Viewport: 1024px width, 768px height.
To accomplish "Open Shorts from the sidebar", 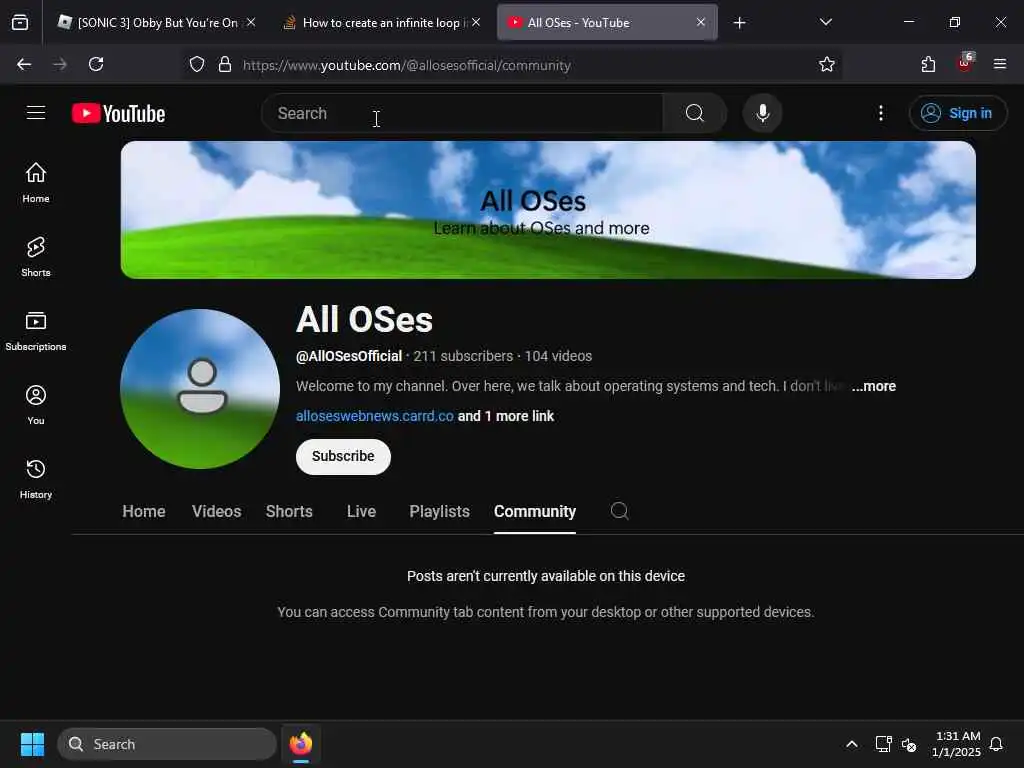I will pos(36,257).
